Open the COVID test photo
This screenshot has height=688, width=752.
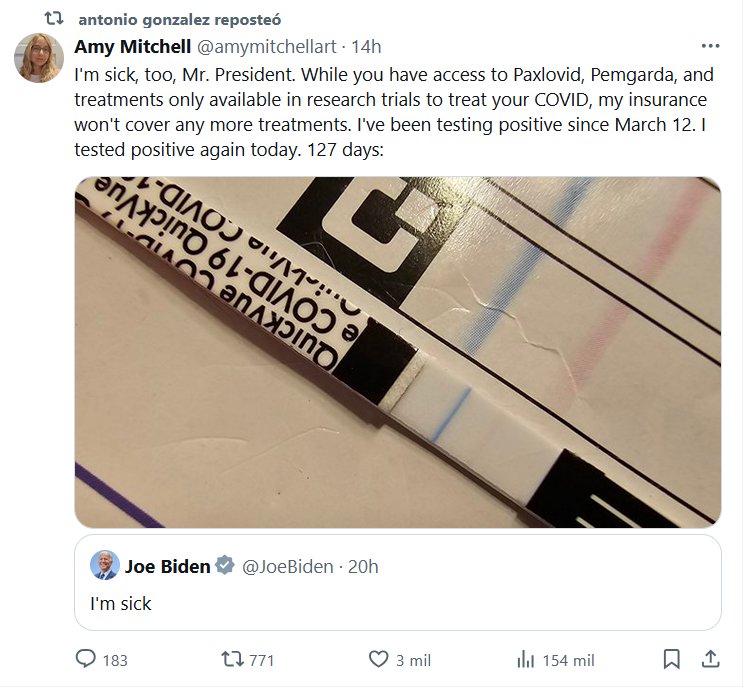point(397,352)
